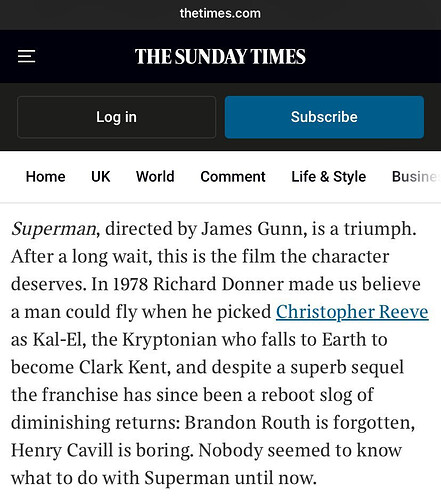
Task: Select the partially visible Business tab
Action: coord(416,177)
